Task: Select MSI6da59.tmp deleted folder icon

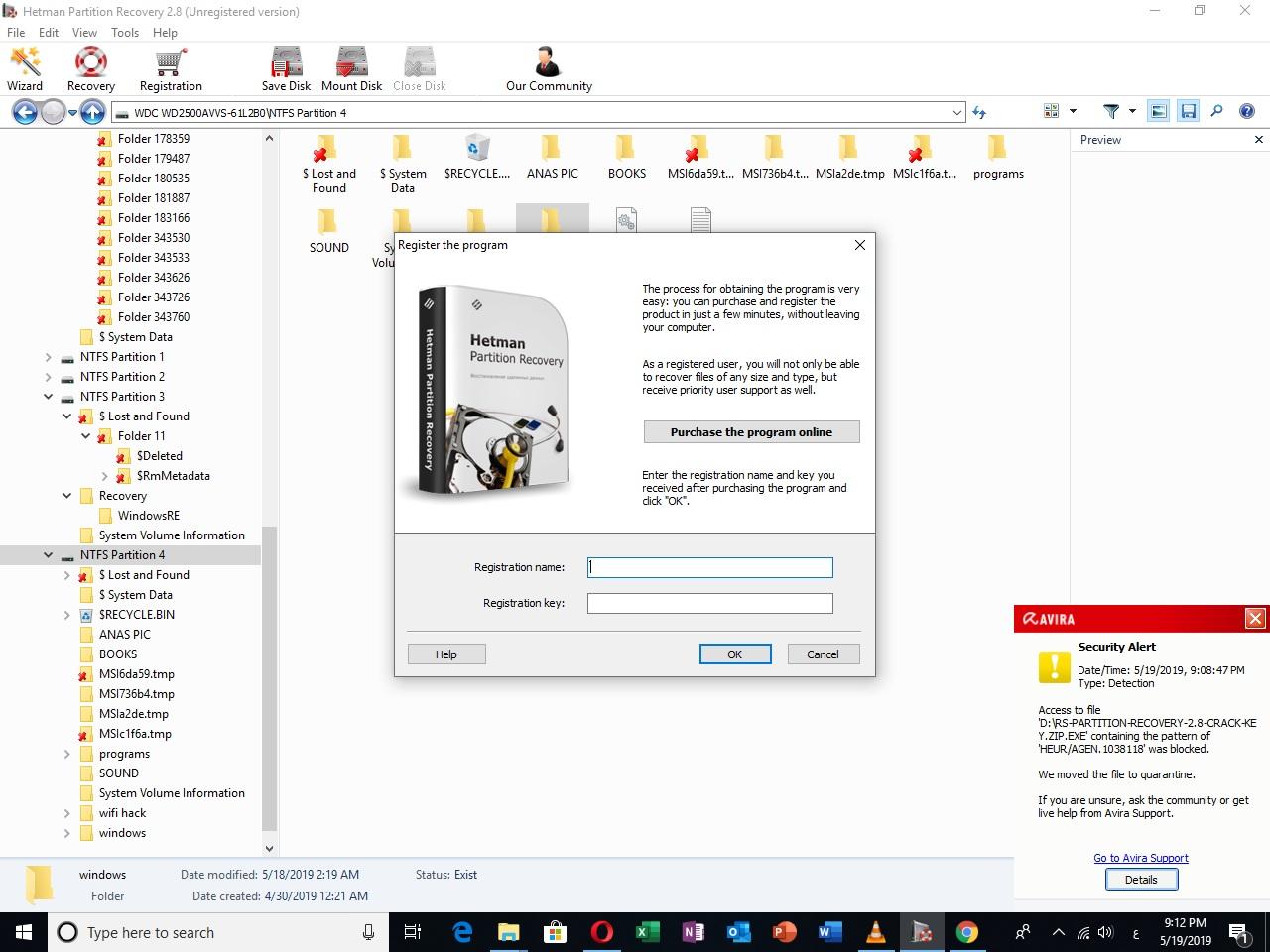Action: click(699, 149)
